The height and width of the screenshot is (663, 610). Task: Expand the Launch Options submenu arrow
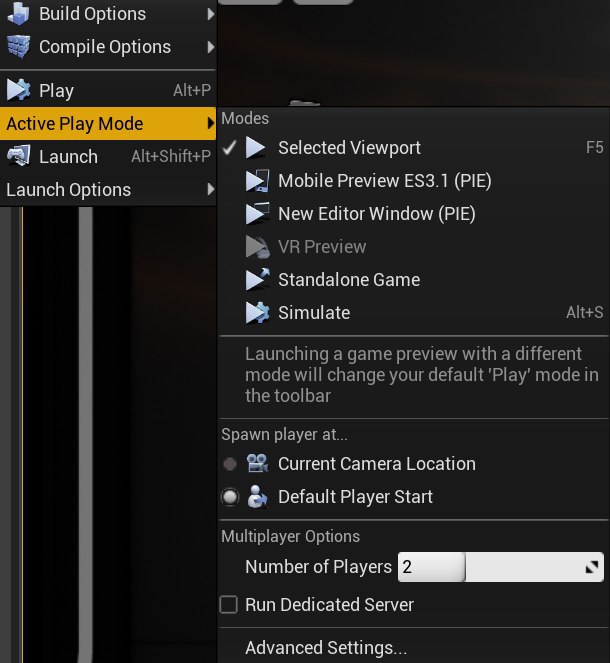click(x=211, y=189)
